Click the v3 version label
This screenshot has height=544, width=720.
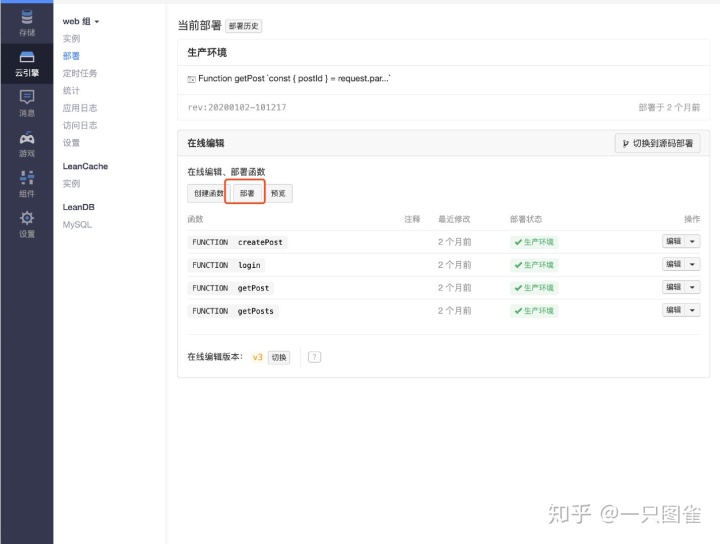pos(258,357)
